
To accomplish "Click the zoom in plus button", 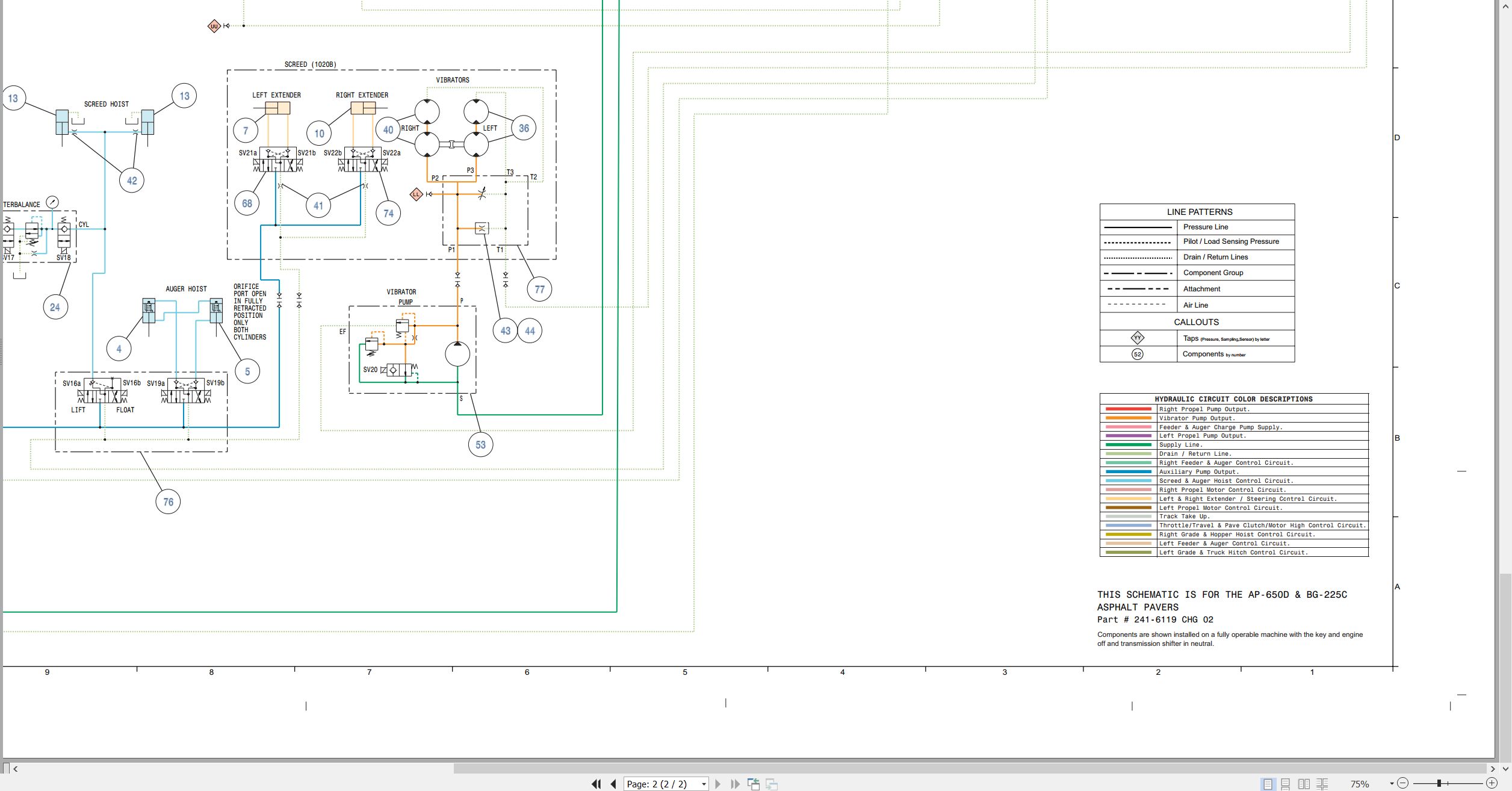I will (1492, 783).
